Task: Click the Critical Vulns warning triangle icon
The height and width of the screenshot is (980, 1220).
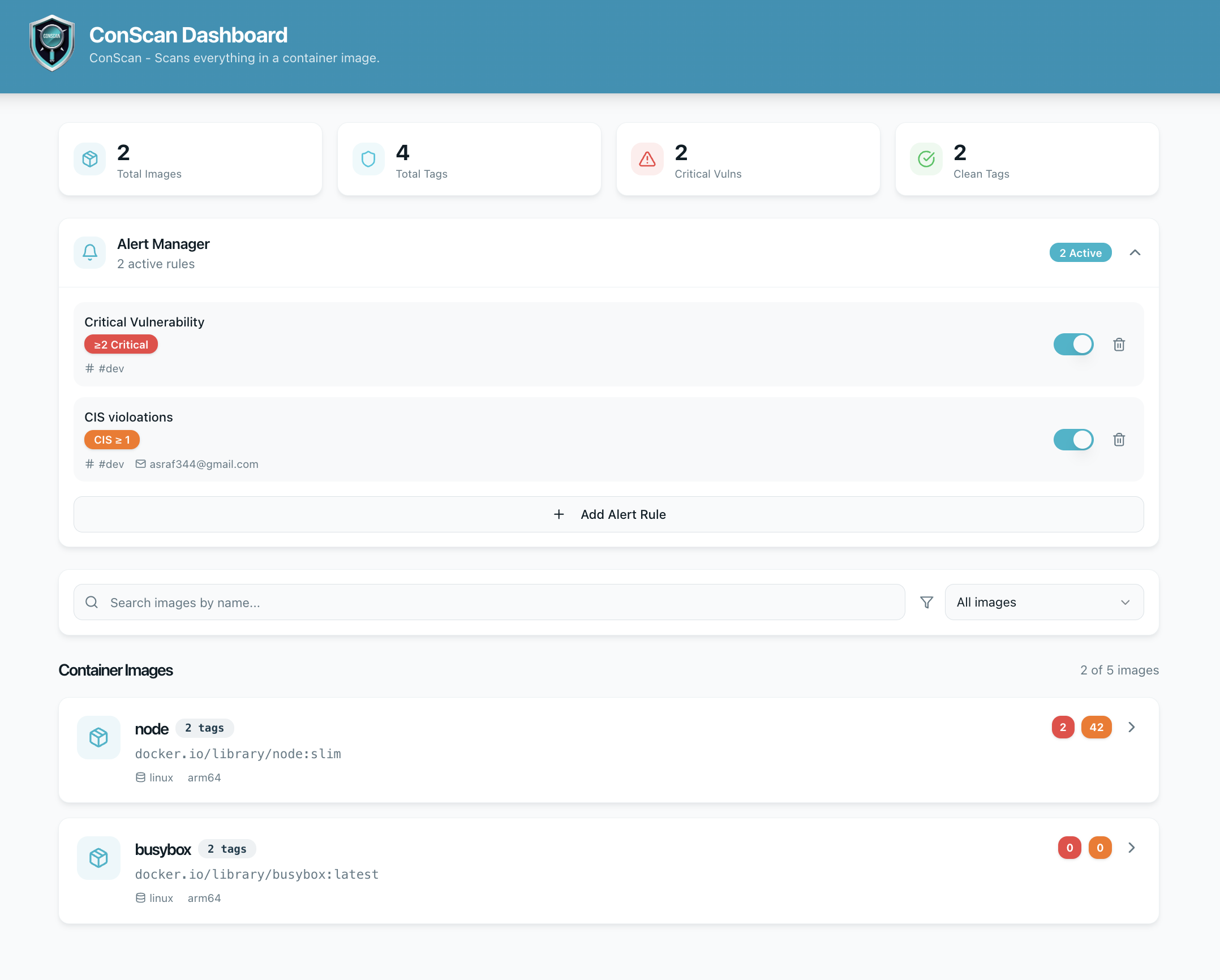Action: tap(647, 160)
